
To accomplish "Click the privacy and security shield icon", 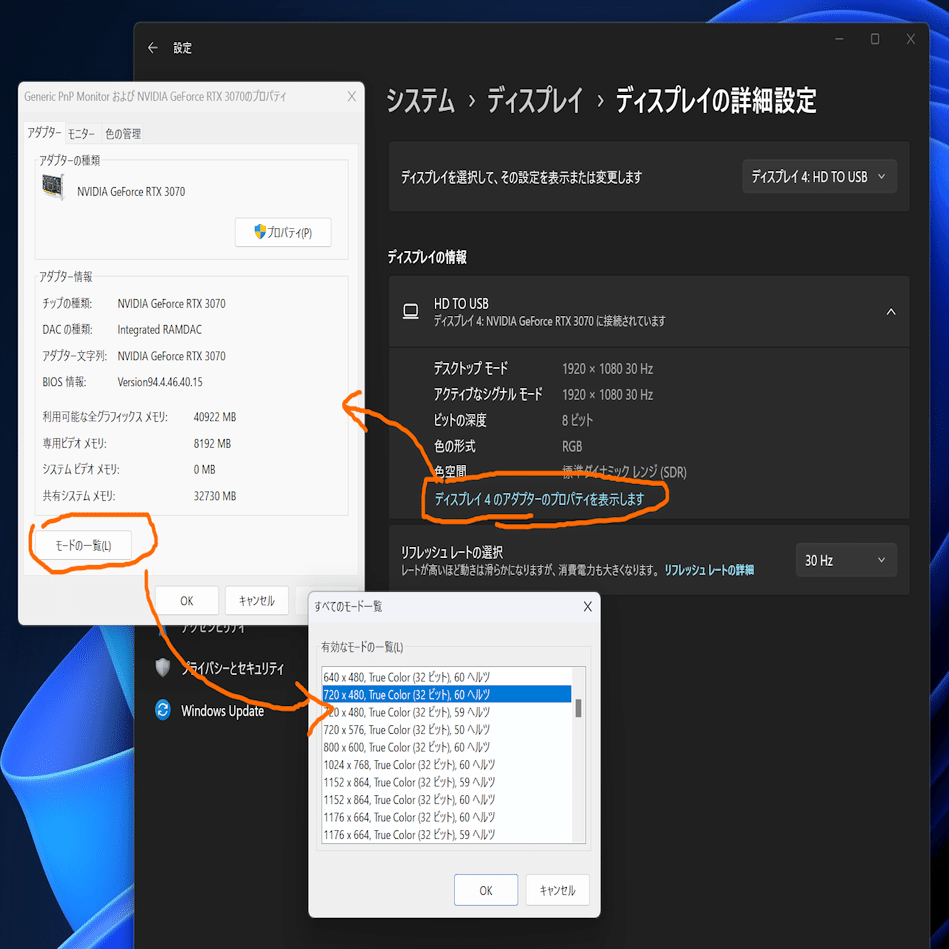I will pos(163,667).
